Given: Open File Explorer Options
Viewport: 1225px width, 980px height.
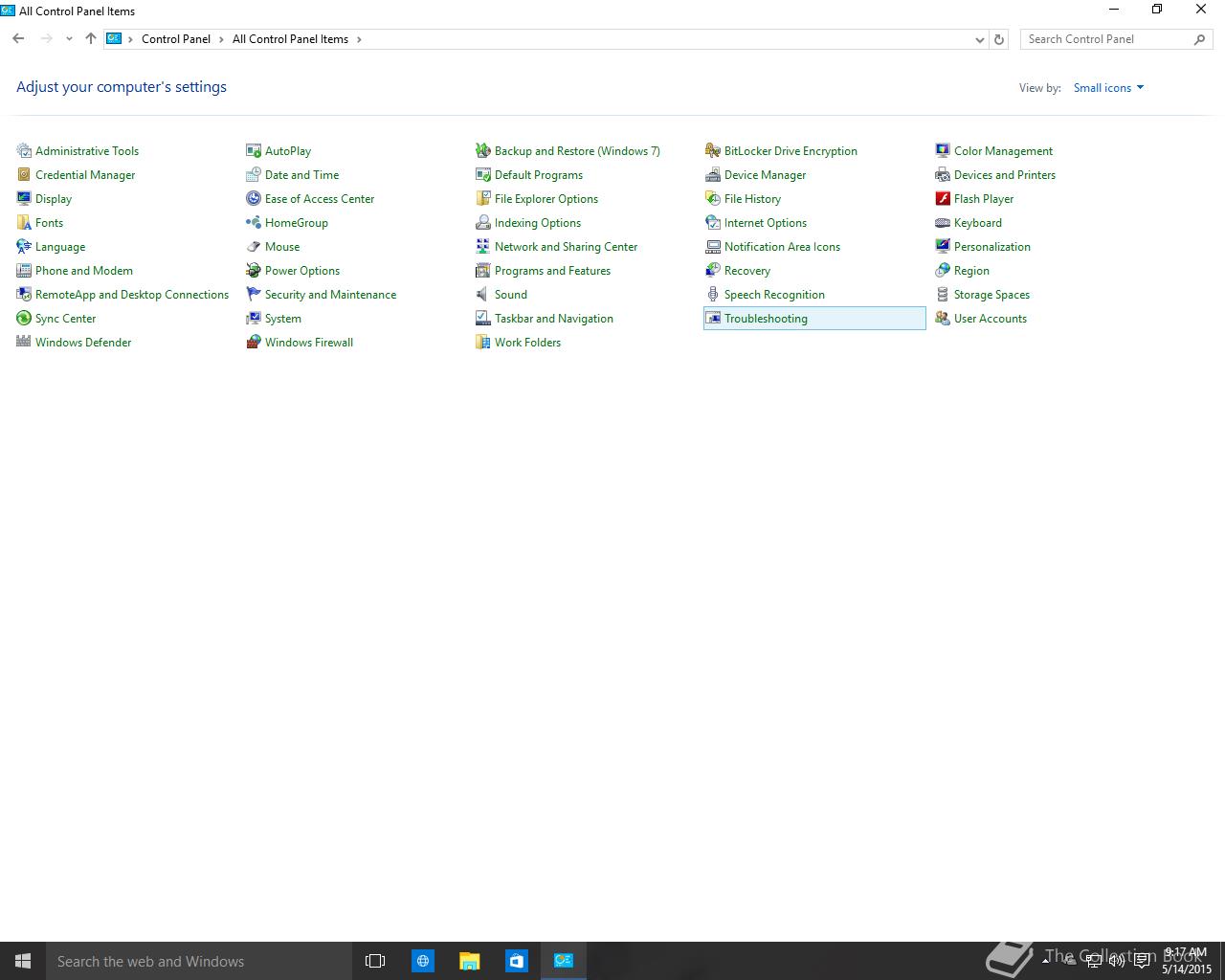Looking at the screenshot, I should click(x=546, y=199).
